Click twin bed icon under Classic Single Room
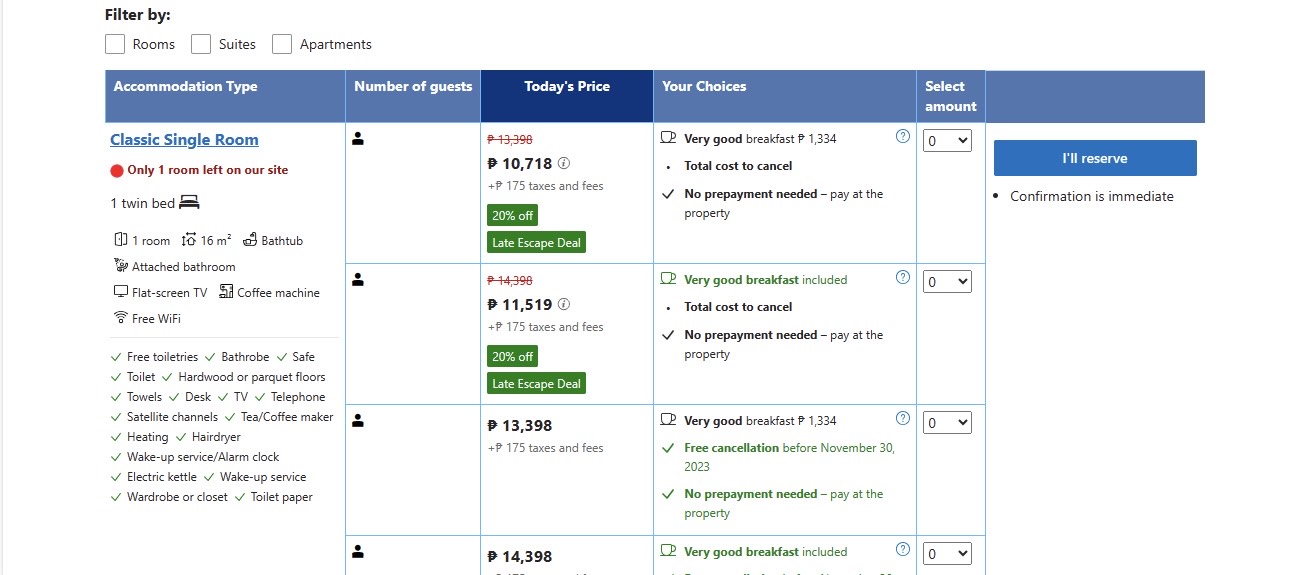The width and height of the screenshot is (1290, 575). pyautogui.click(x=190, y=203)
